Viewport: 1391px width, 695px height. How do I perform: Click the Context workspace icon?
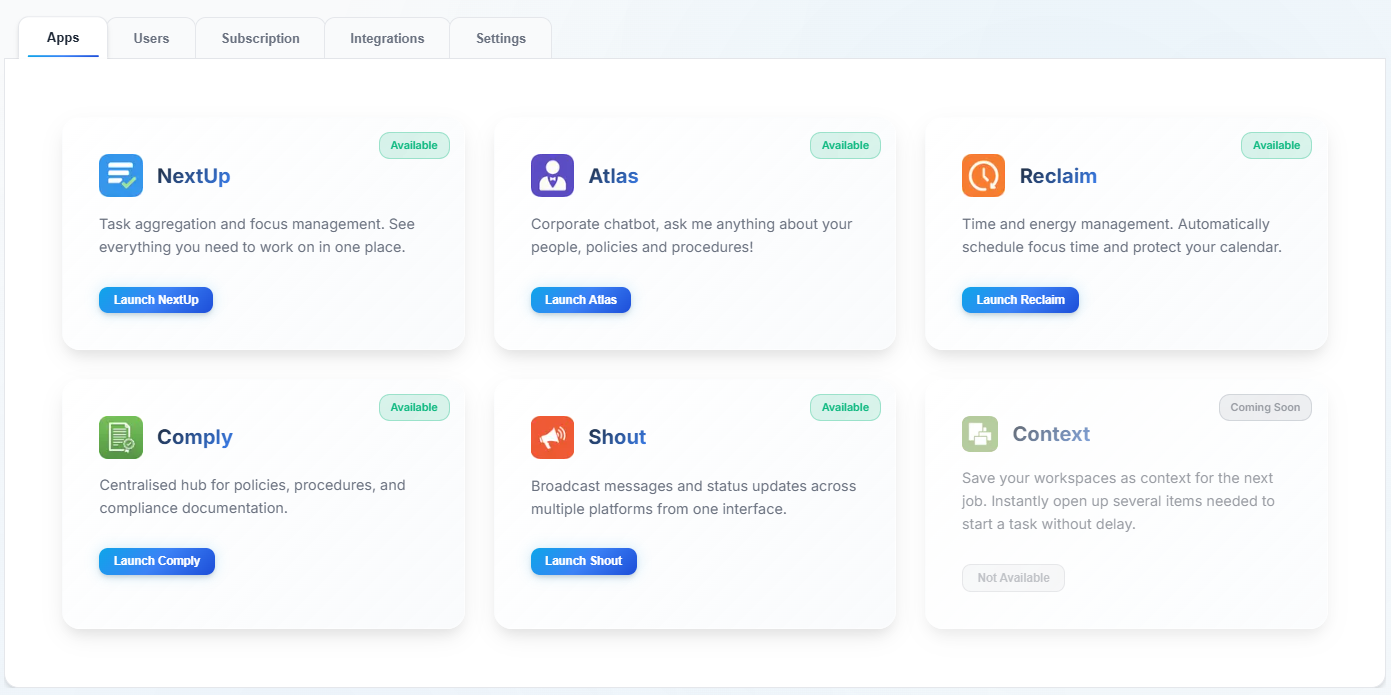[x=980, y=434]
